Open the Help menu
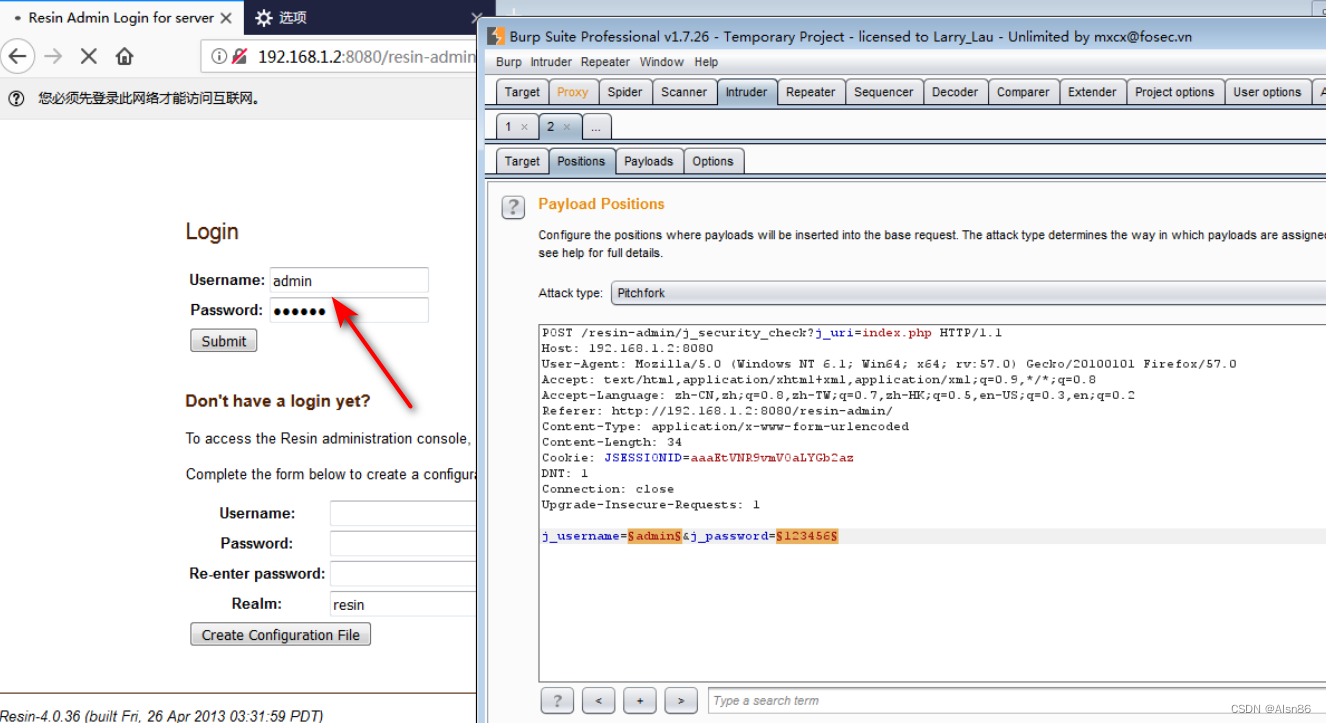1326x723 pixels. (706, 62)
